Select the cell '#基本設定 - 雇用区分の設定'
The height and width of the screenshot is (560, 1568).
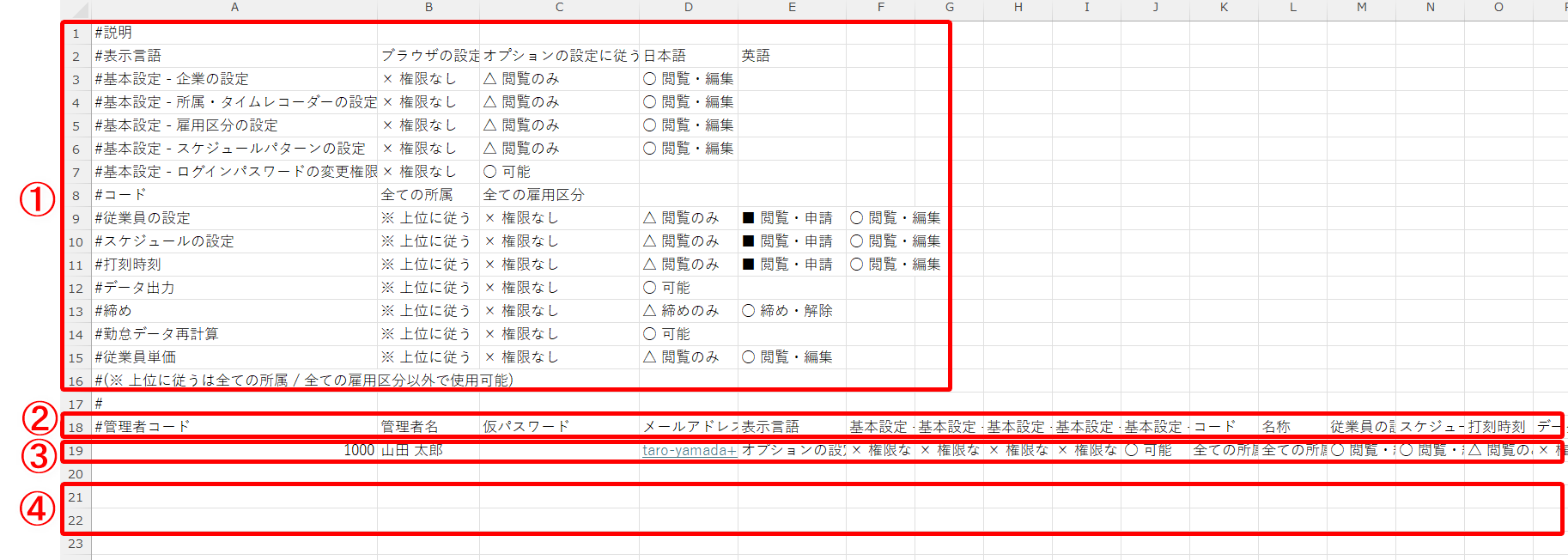point(234,125)
